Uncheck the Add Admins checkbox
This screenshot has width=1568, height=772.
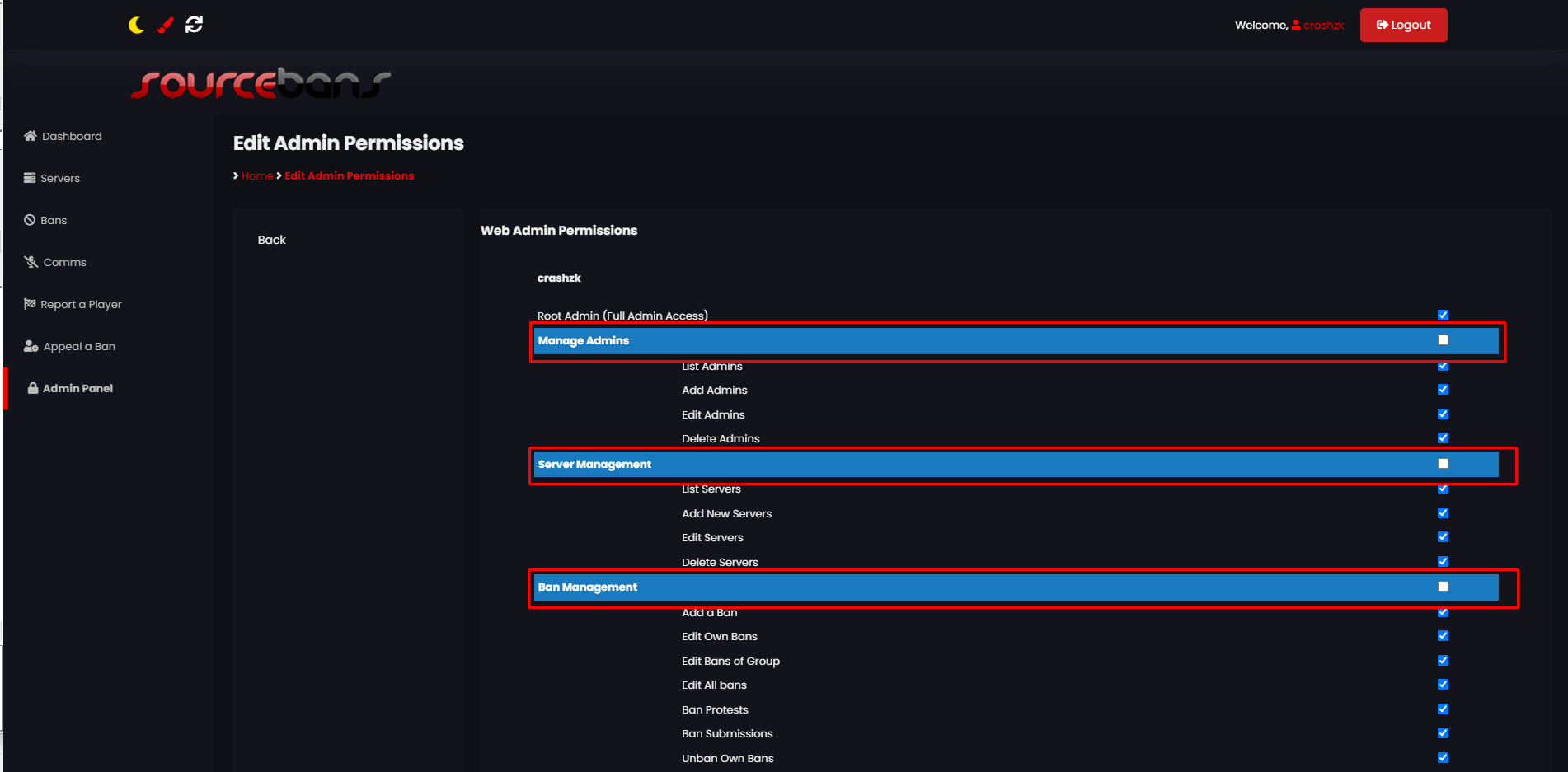coord(1443,389)
